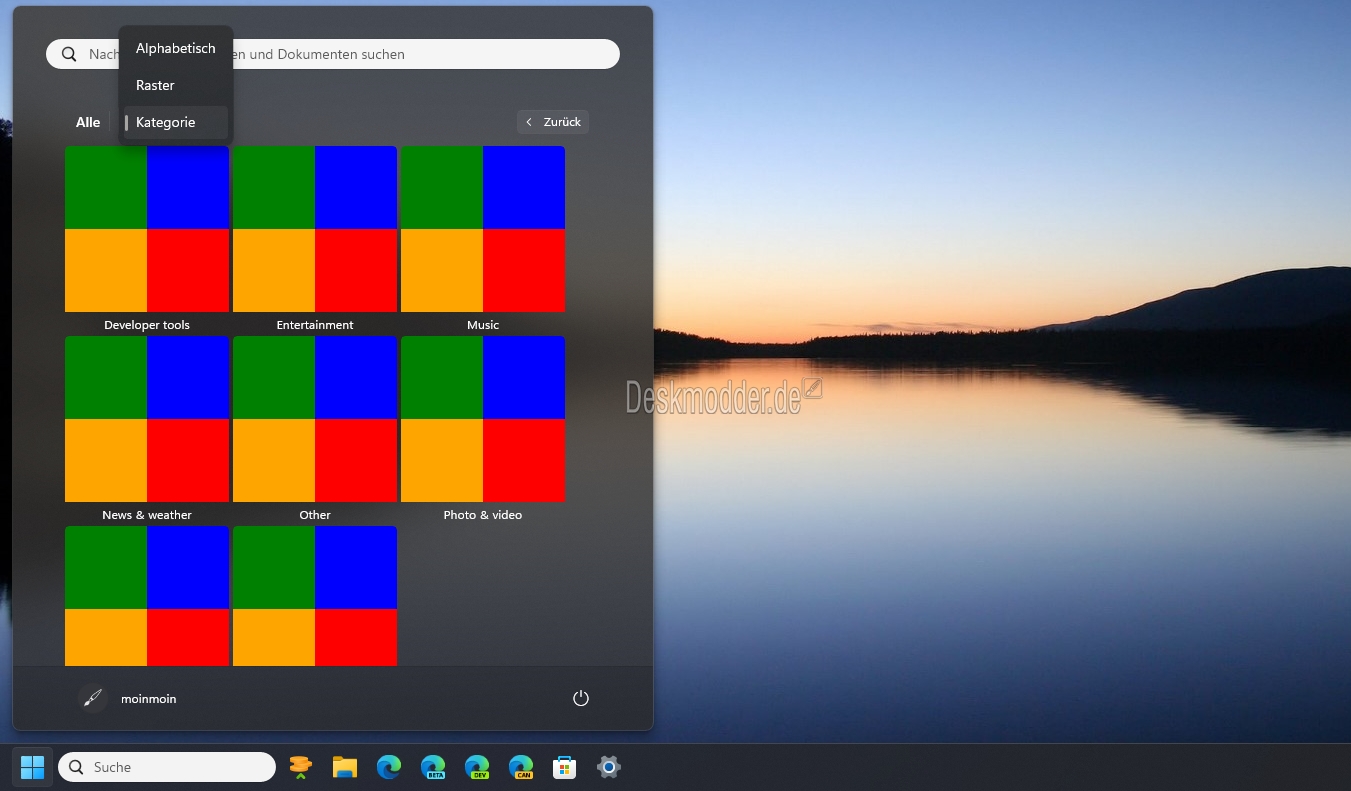Select Raster view mode
Viewport: 1351px width, 791px height.
pos(155,85)
